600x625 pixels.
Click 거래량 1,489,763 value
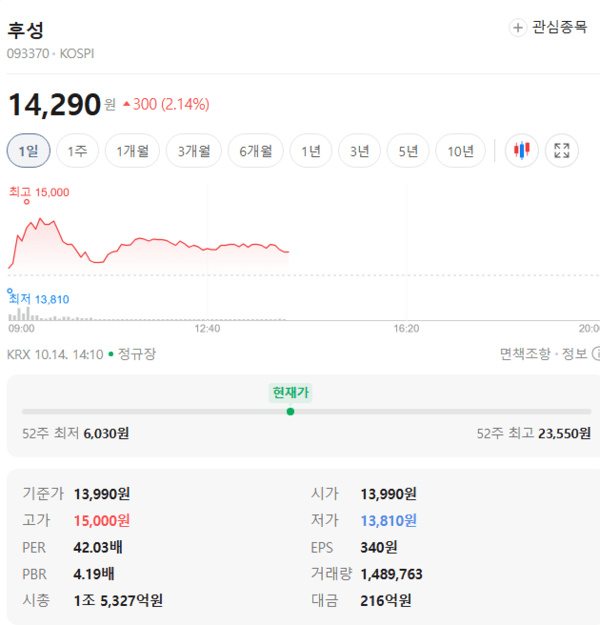[x=391, y=574]
